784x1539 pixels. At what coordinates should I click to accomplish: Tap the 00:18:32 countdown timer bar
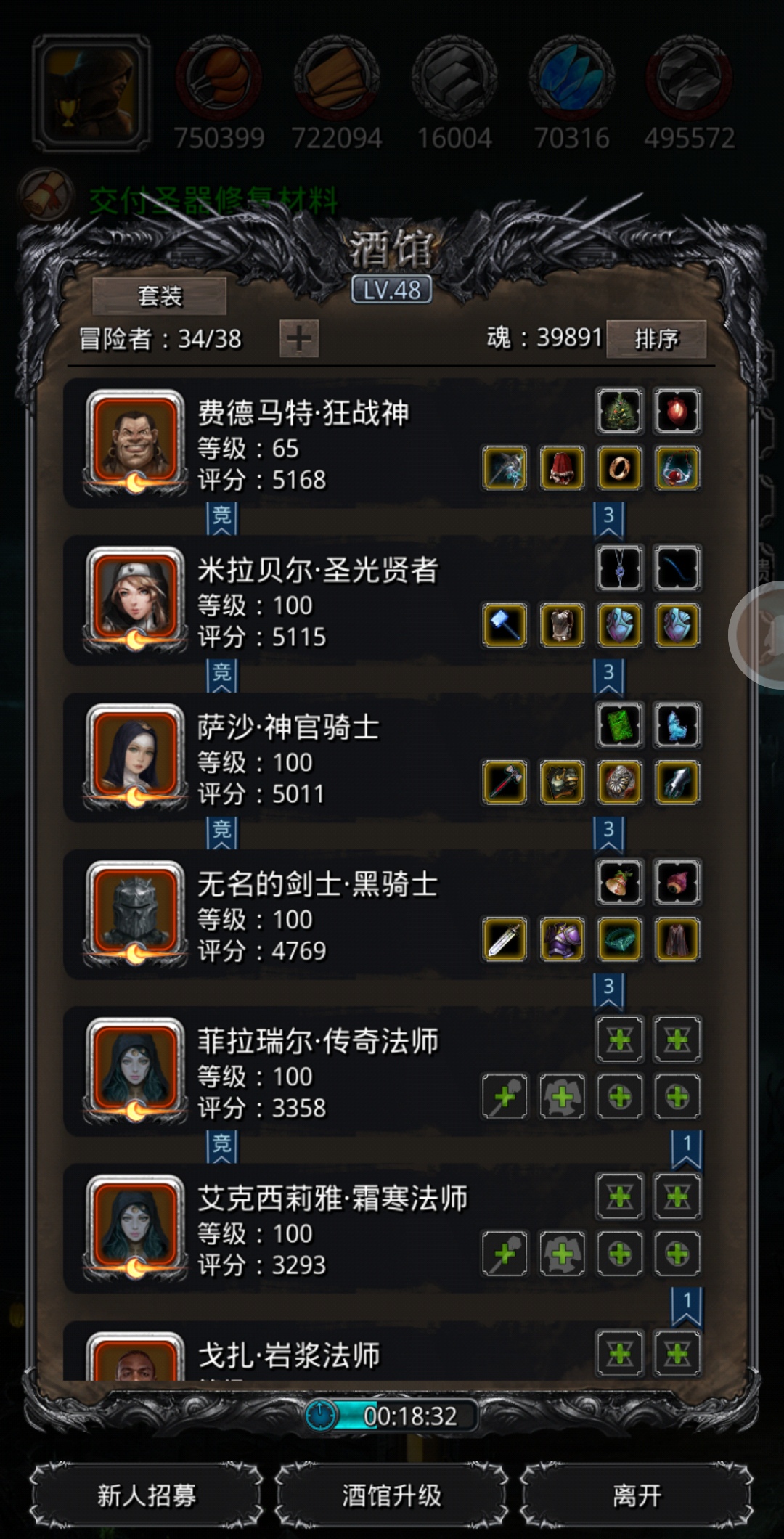coord(392,1416)
